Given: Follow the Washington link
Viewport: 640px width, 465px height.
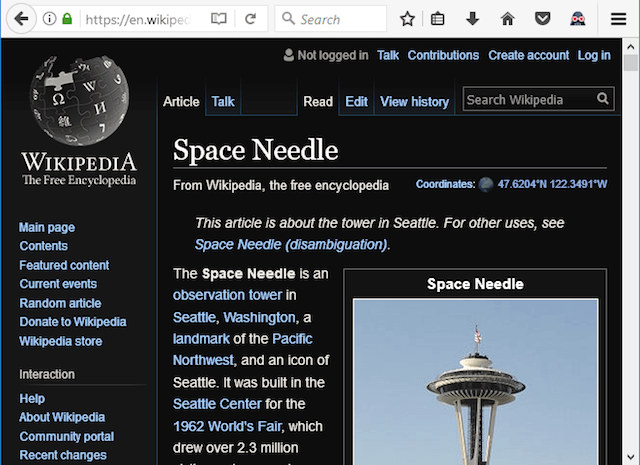Looking at the screenshot, I should 260,317.
